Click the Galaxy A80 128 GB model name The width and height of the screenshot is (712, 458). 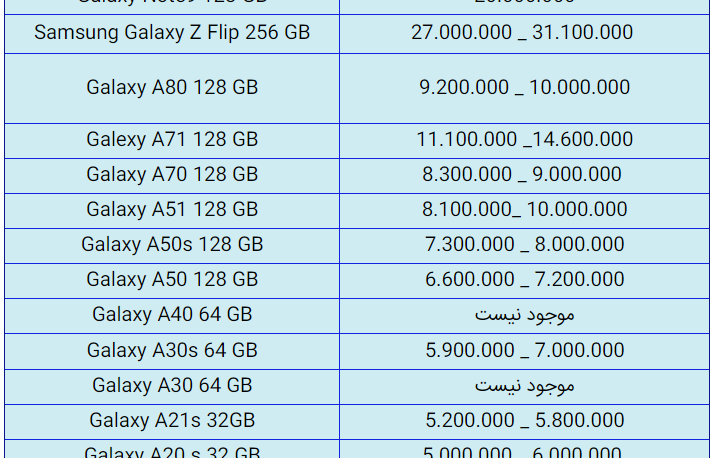point(172,88)
